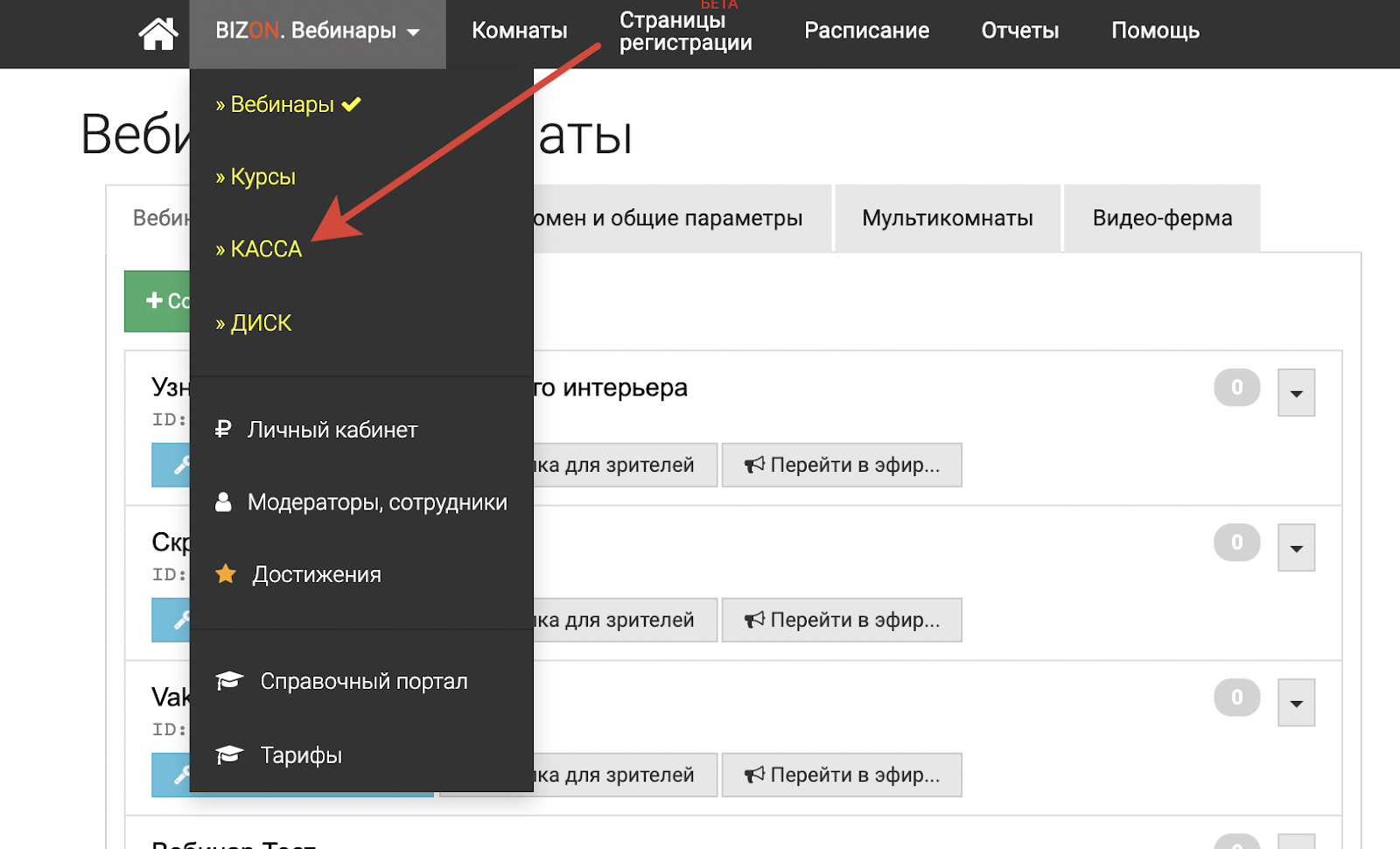Click the home icon in navbar

tap(158, 33)
